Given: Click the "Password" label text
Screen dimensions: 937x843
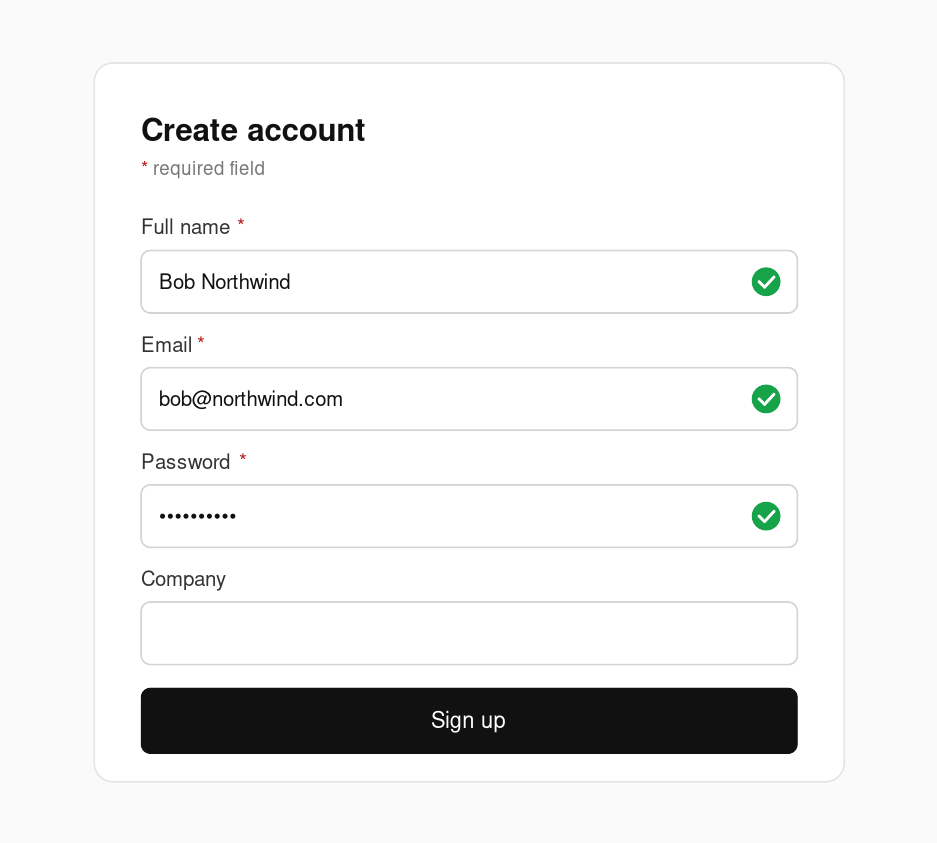Looking at the screenshot, I should point(186,462).
